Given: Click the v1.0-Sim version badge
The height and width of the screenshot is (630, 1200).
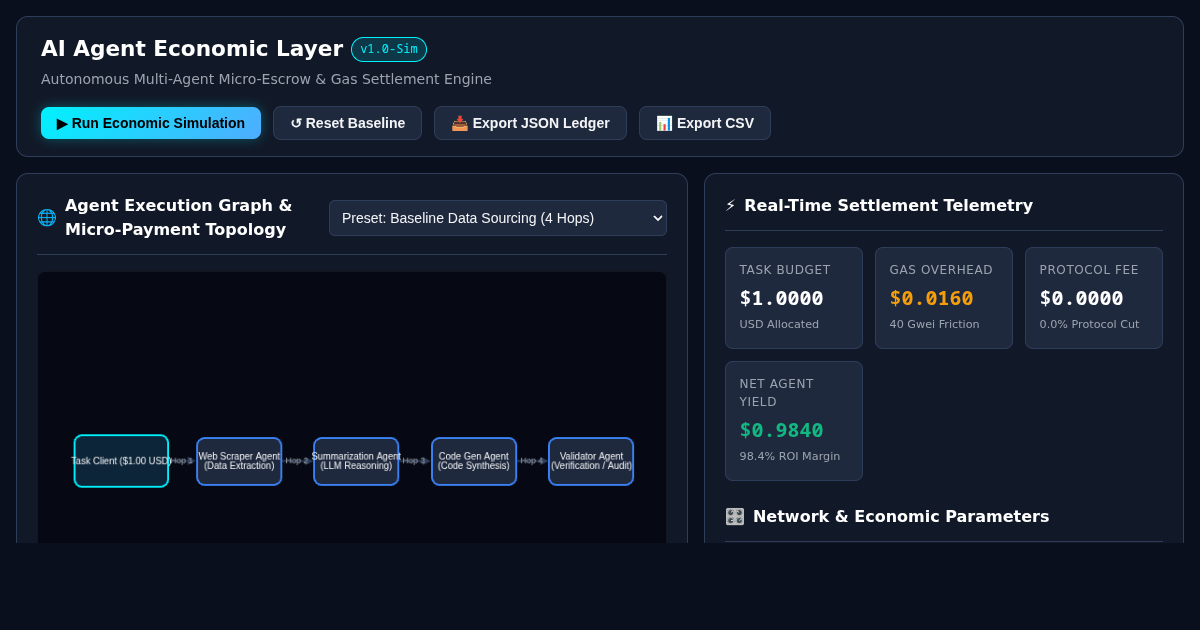Looking at the screenshot, I should coord(389,49).
